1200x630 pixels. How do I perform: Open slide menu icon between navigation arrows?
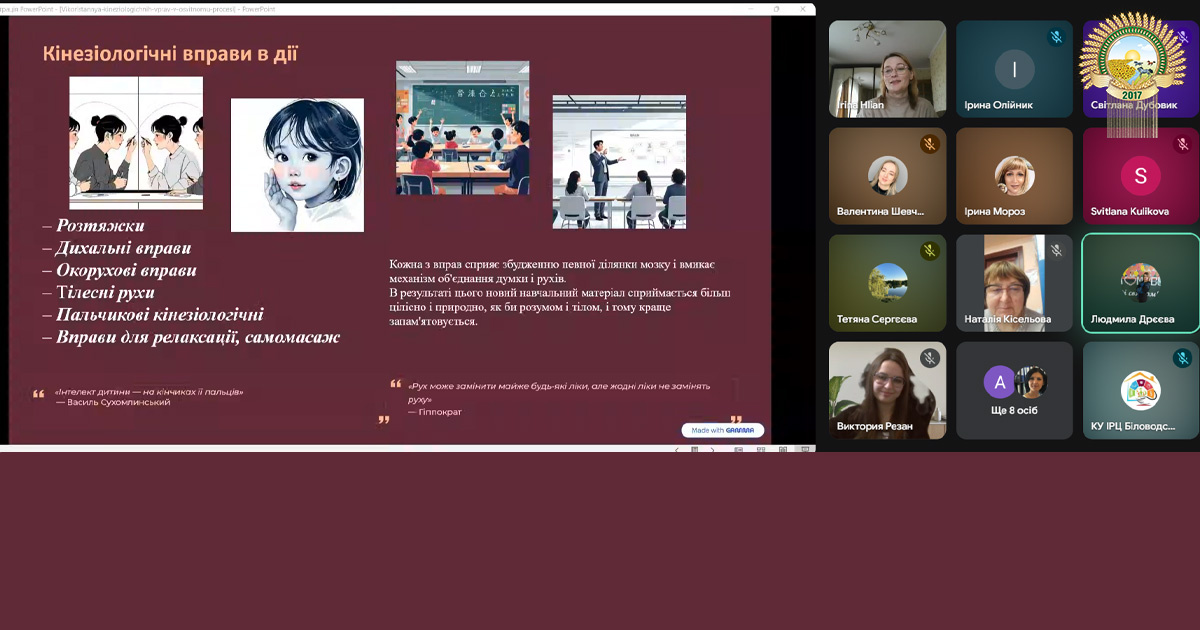point(695,450)
